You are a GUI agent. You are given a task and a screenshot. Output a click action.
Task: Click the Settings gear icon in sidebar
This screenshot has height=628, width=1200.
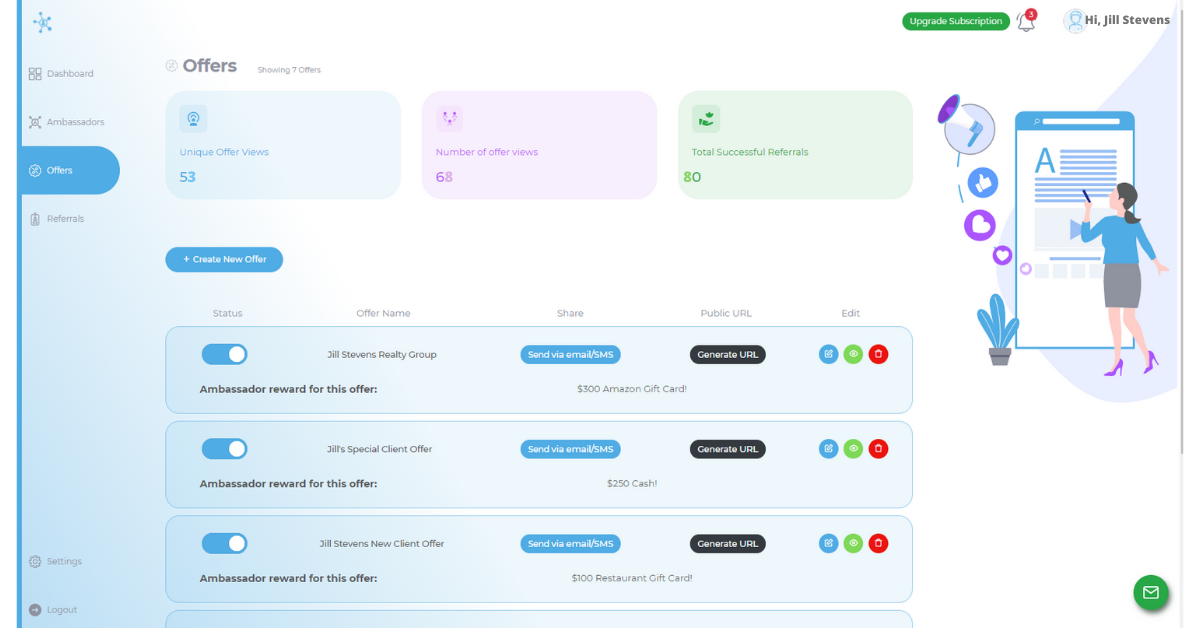pos(35,562)
